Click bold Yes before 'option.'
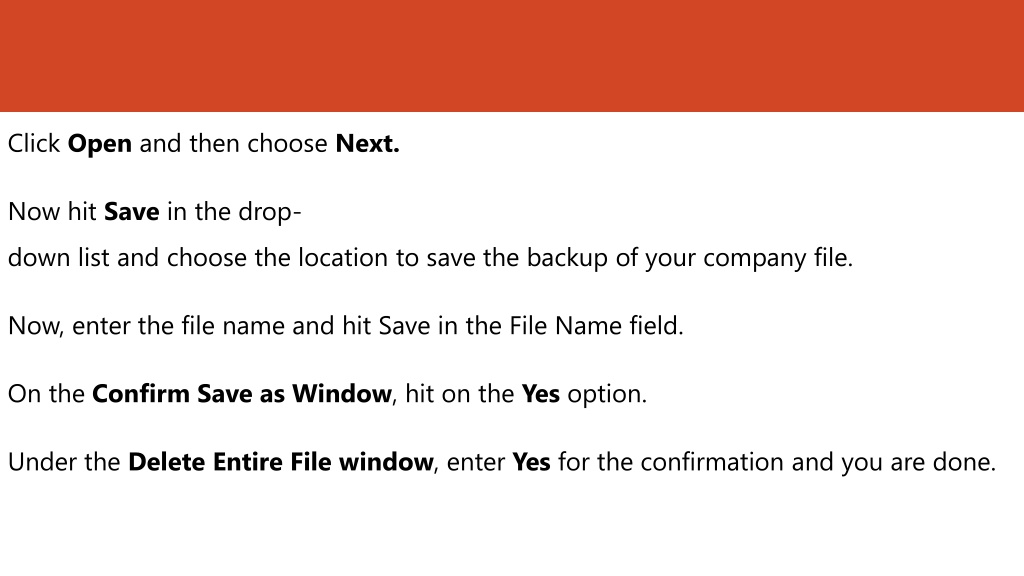Screen dimensions: 1024x576 click(540, 394)
